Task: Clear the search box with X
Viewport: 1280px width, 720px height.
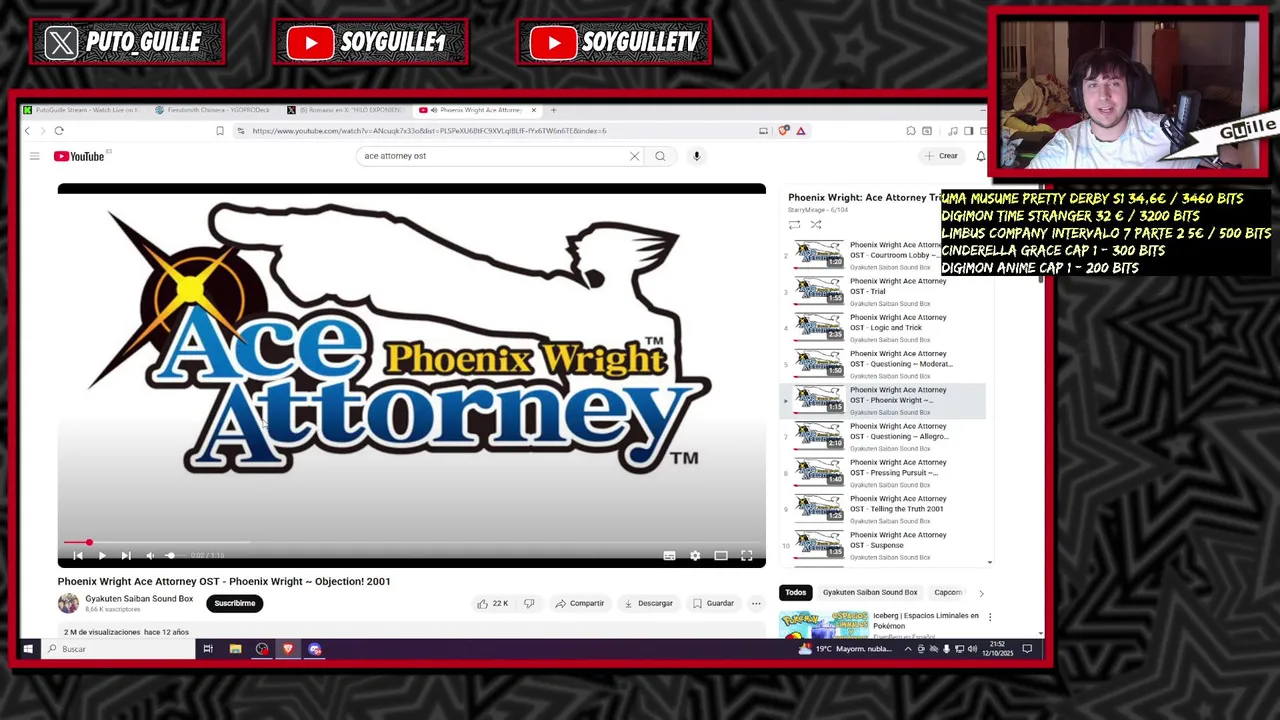Action: 634,156
